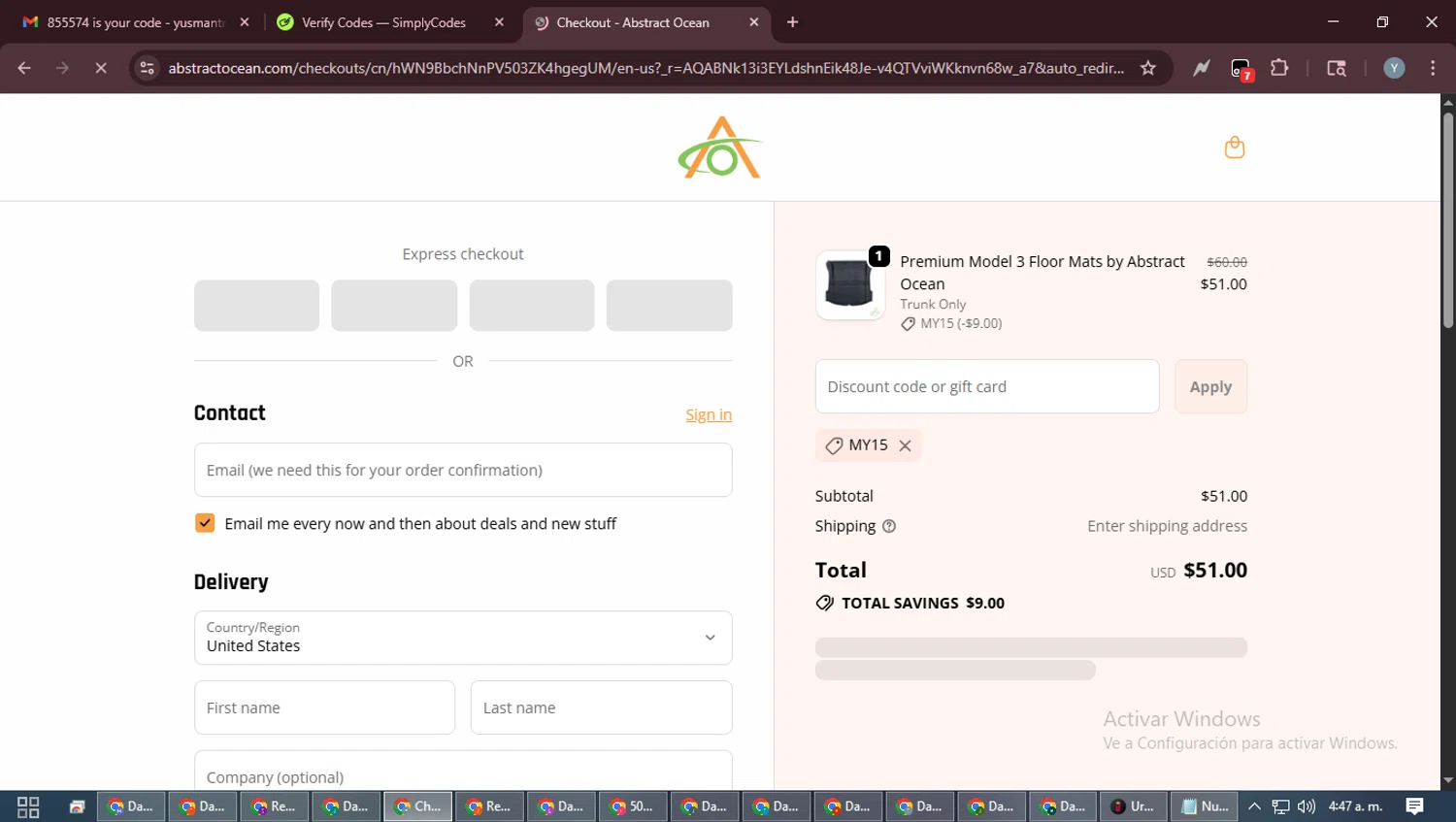Image resolution: width=1456 pixels, height=822 pixels.
Task: Open network settings tray icon
Action: 1281,806
